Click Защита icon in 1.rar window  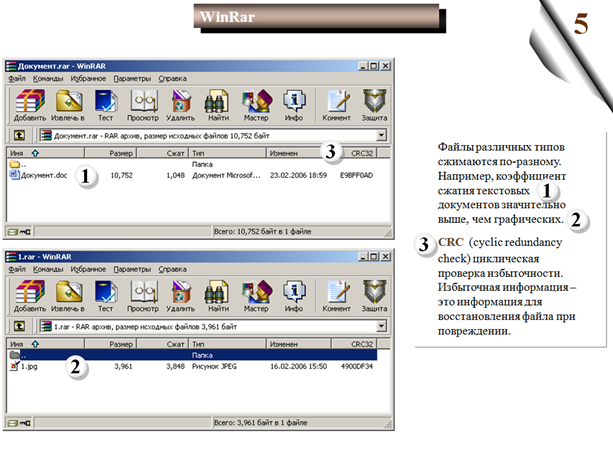tap(374, 296)
